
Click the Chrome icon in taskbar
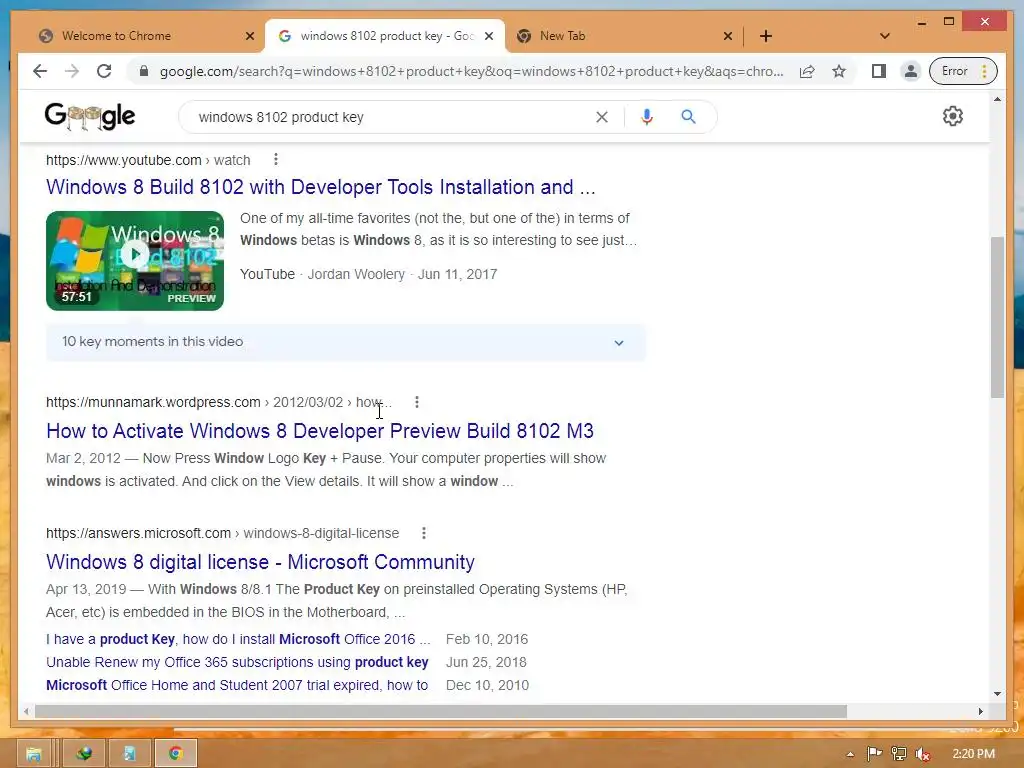click(x=175, y=754)
